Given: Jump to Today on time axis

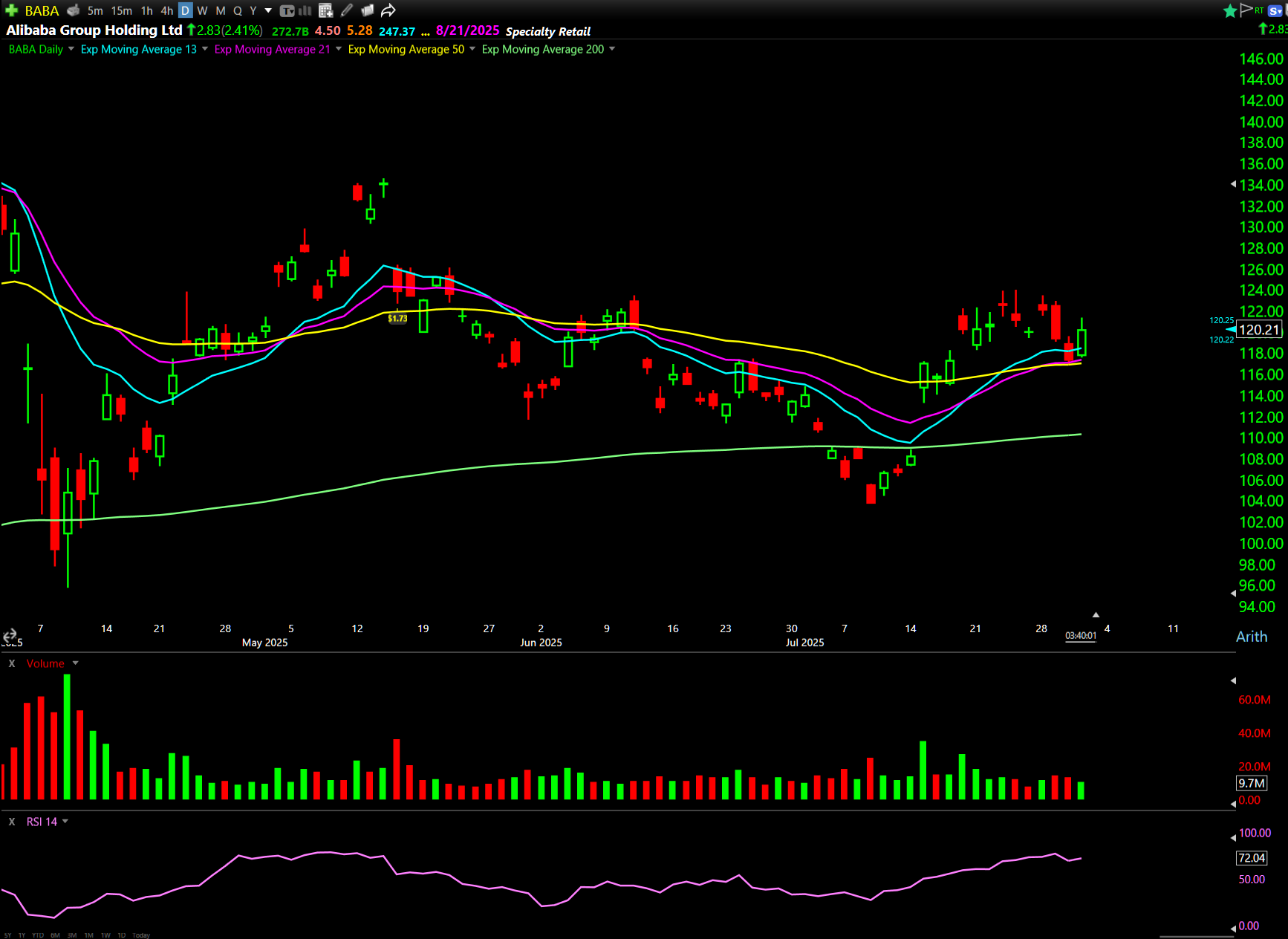Looking at the screenshot, I should (x=141, y=935).
